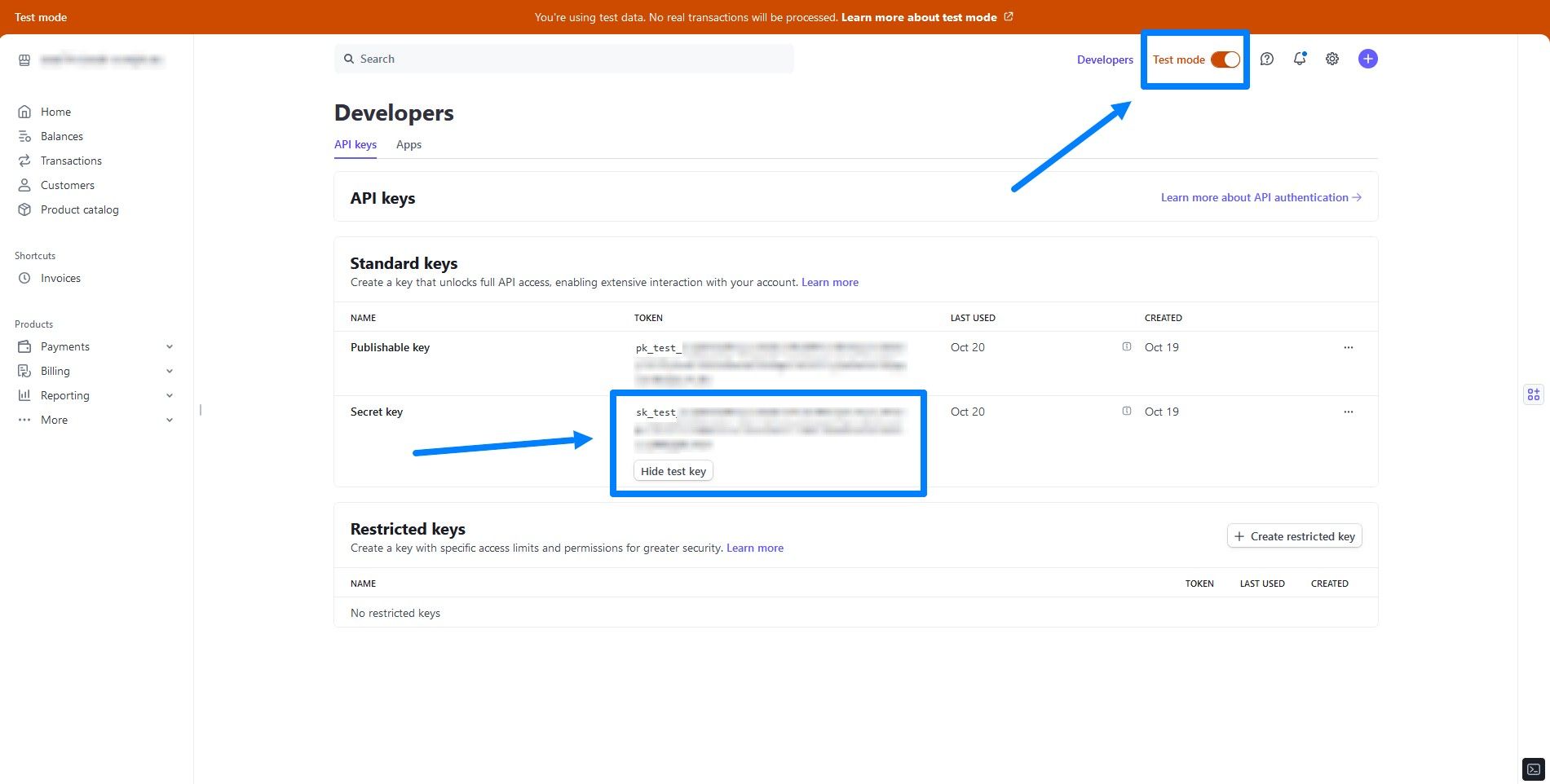
Task: Click Learn more under Restricted keys
Action: (x=755, y=548)
